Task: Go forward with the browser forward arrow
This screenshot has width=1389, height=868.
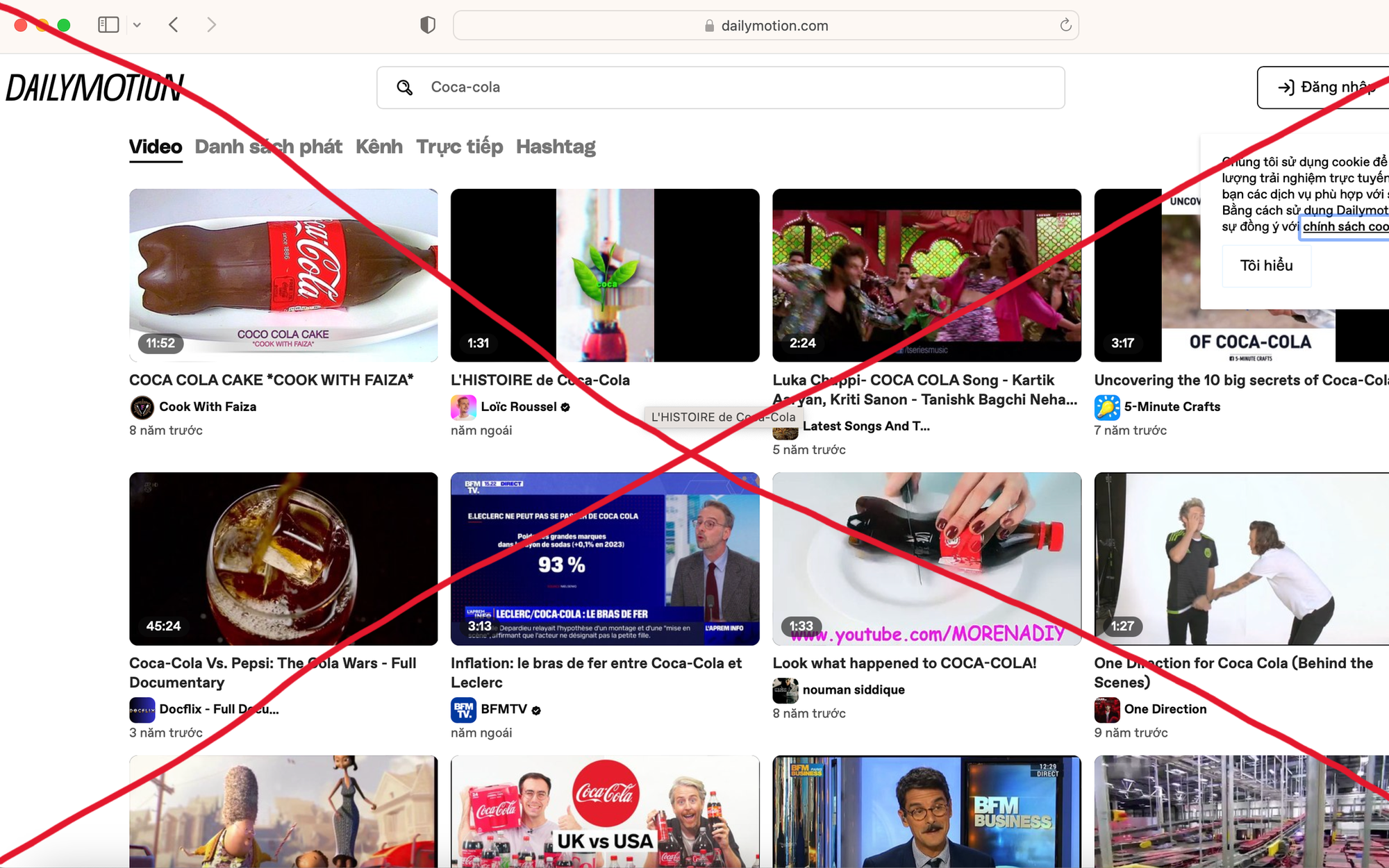Action: 212,25
